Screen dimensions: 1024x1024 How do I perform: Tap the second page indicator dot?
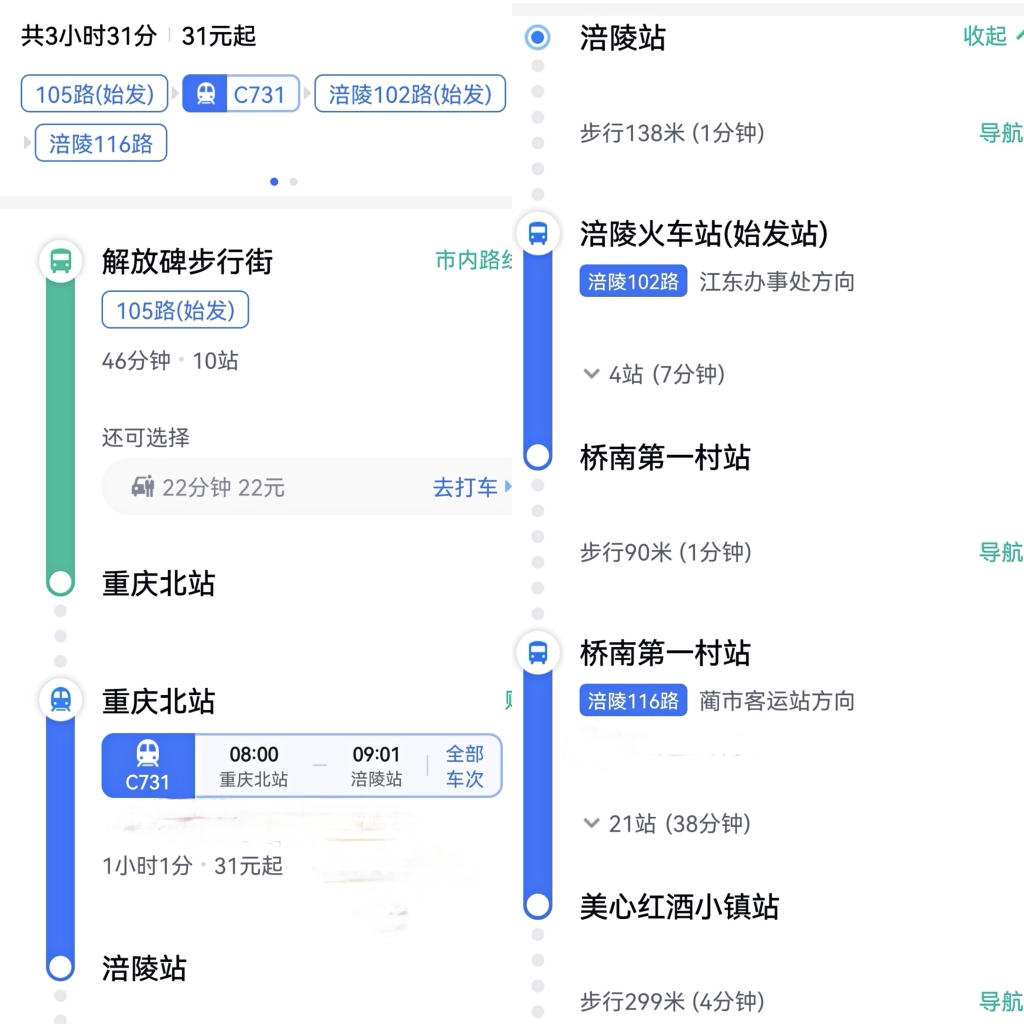[x=293, y=182]
